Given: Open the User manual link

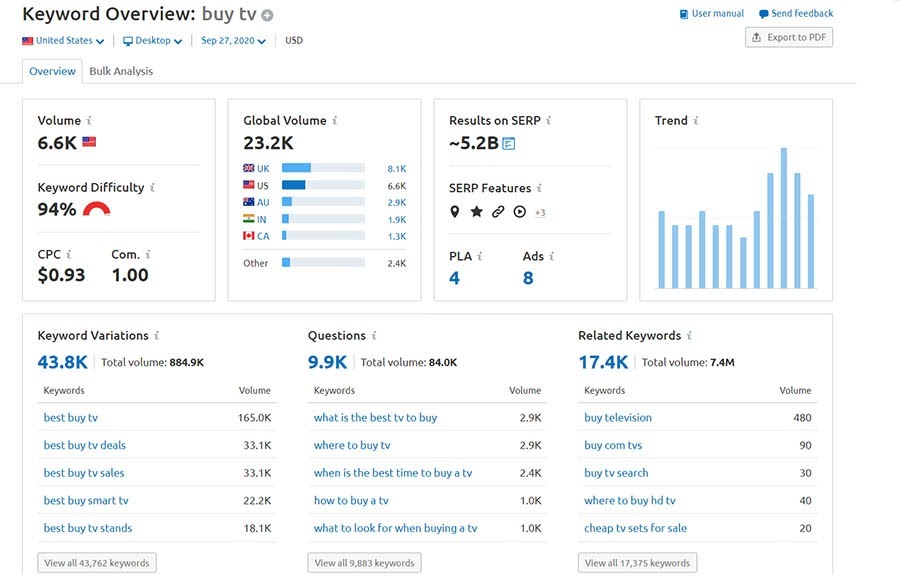Looking at the screenshot, I should [711, 14].
